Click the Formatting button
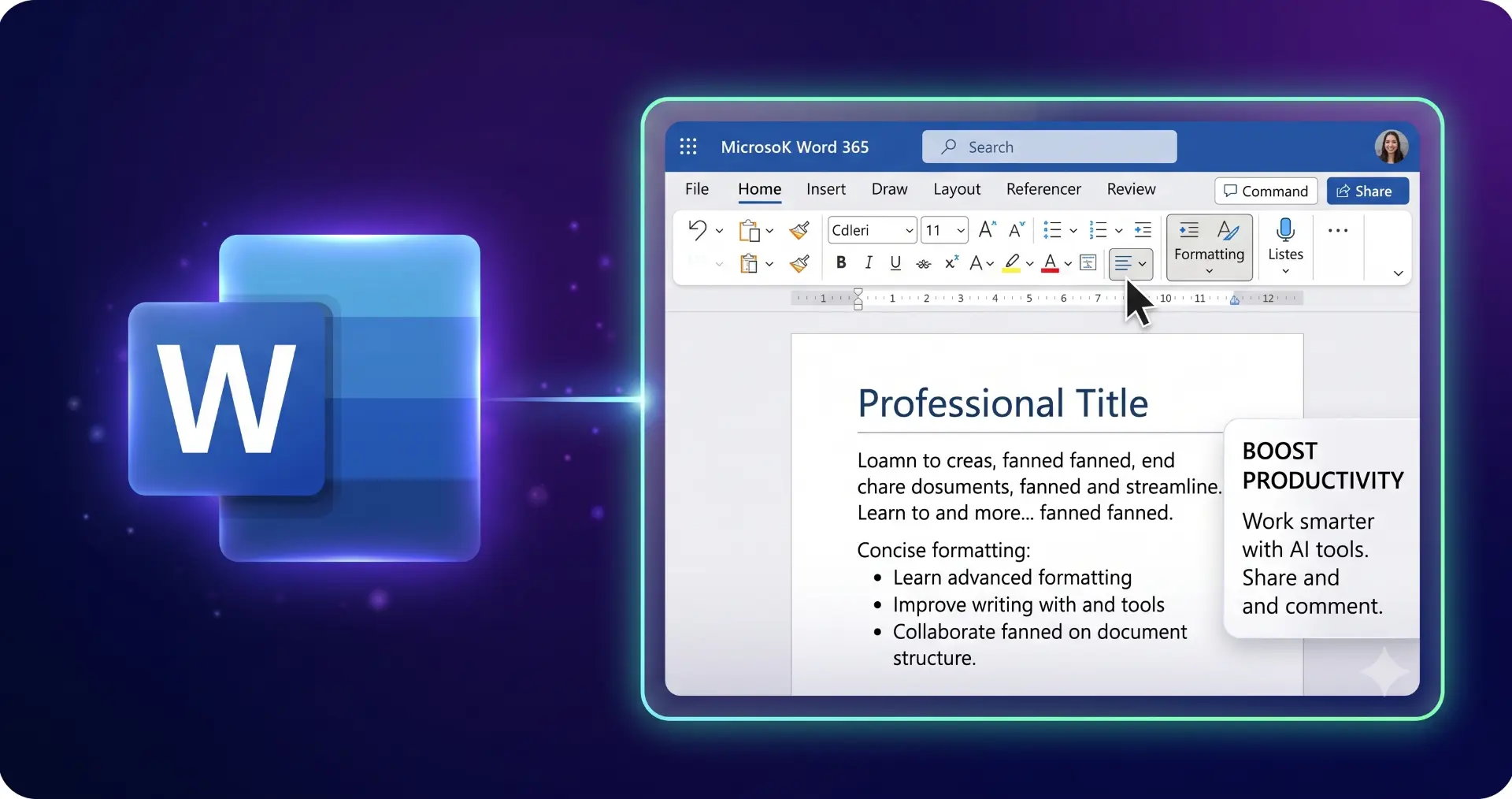The image size is (1512, 799). pos(1210,247)
